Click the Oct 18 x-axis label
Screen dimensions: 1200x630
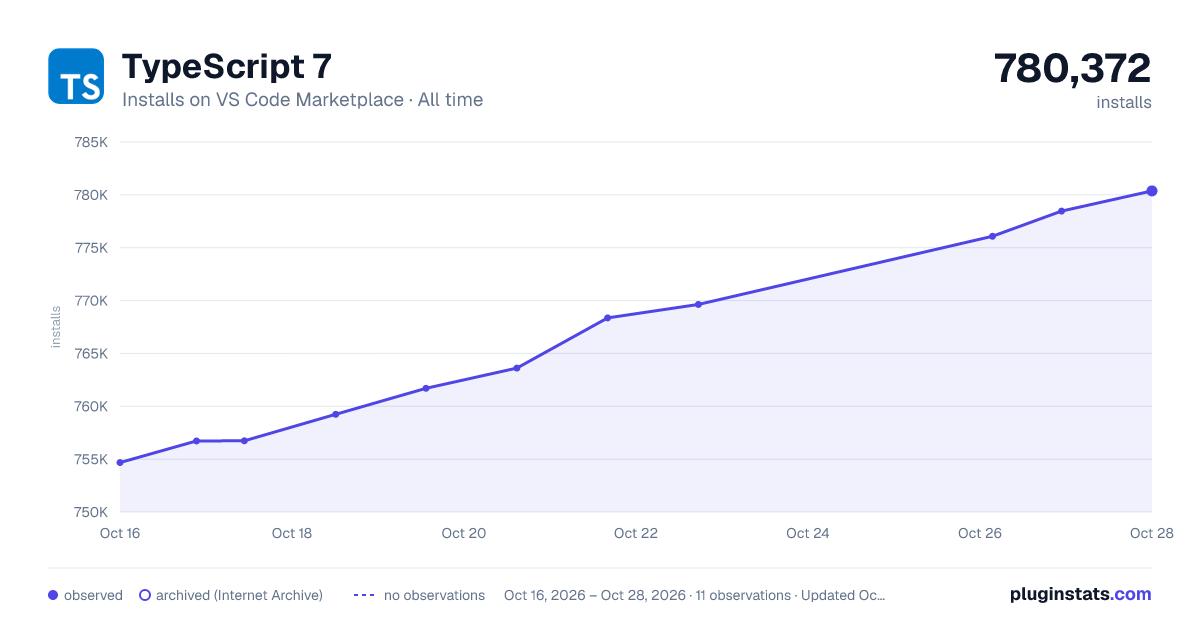(292, 533)
